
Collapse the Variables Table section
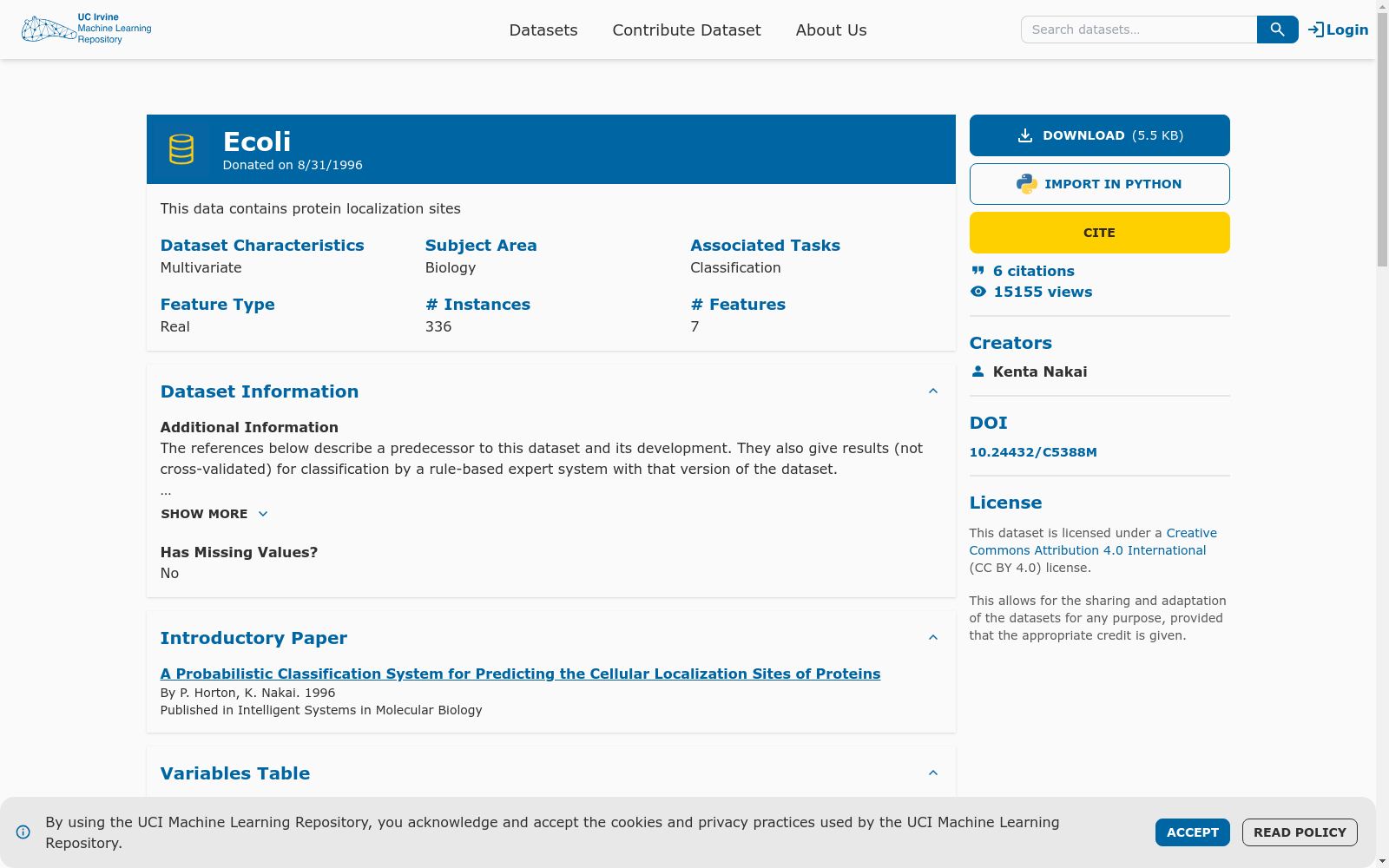(933, 773)
